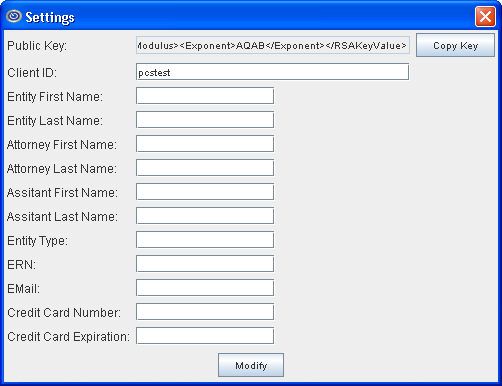The width and height of the screenshot is (502, 386).
Task: Click the Copy Key button
Action: pos(455,45)
